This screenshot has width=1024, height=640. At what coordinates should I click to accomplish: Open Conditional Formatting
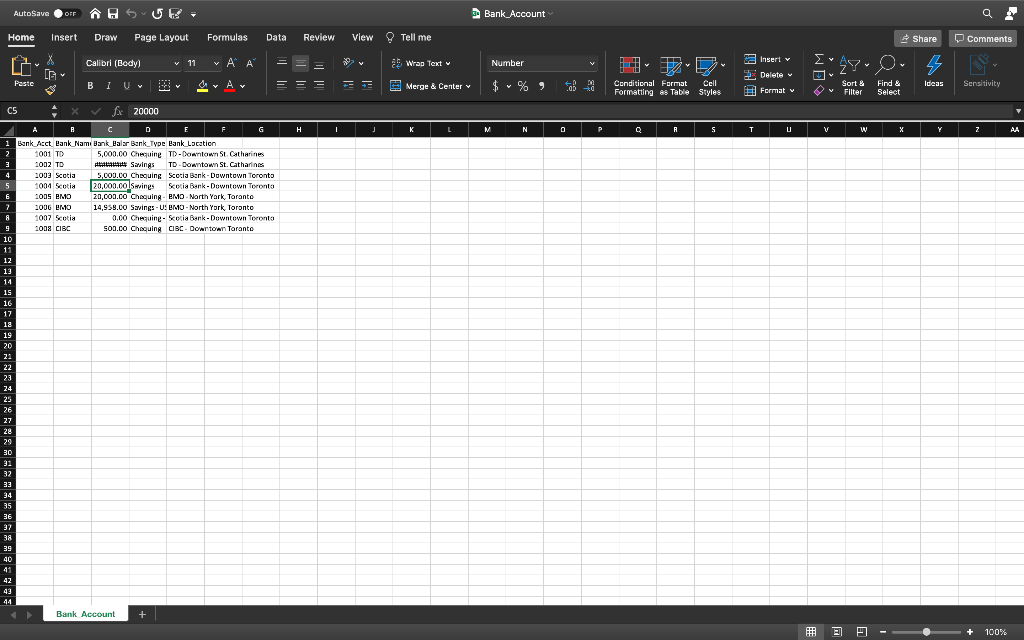tap(633, 76)
